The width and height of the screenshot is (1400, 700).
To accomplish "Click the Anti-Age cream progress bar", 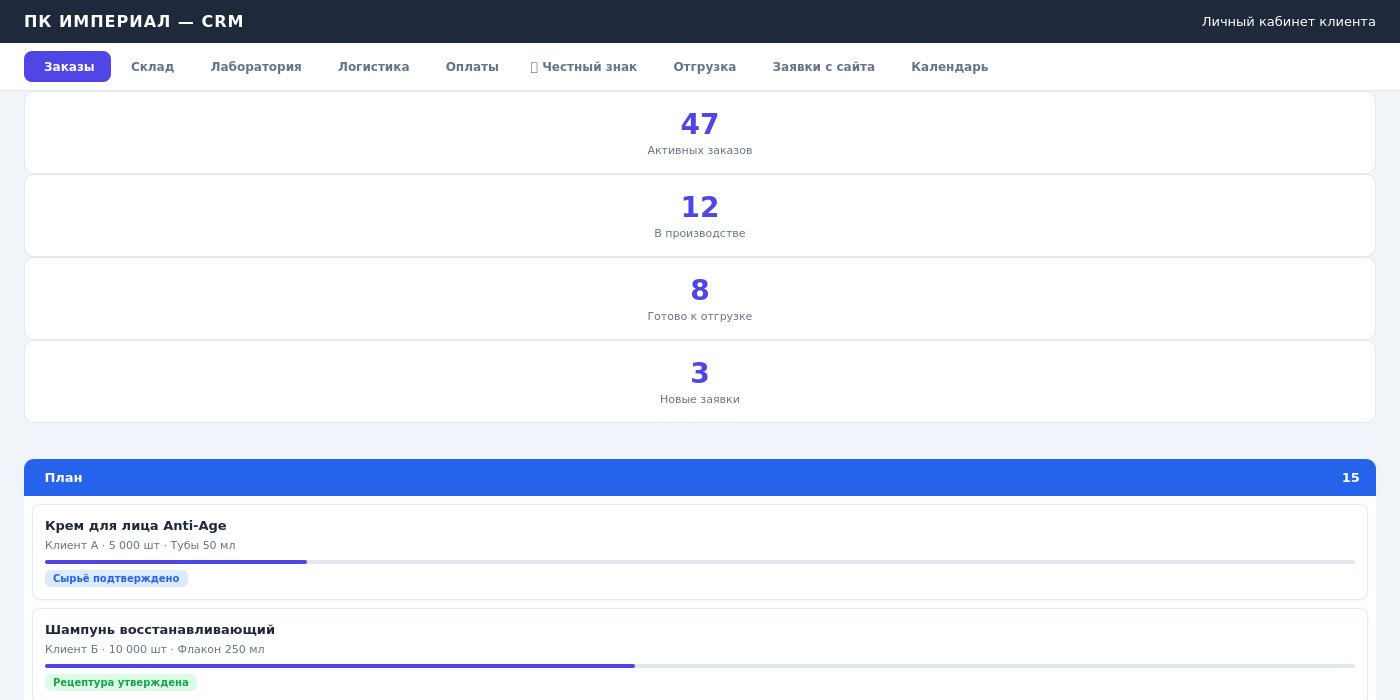I will coord(700,562).
